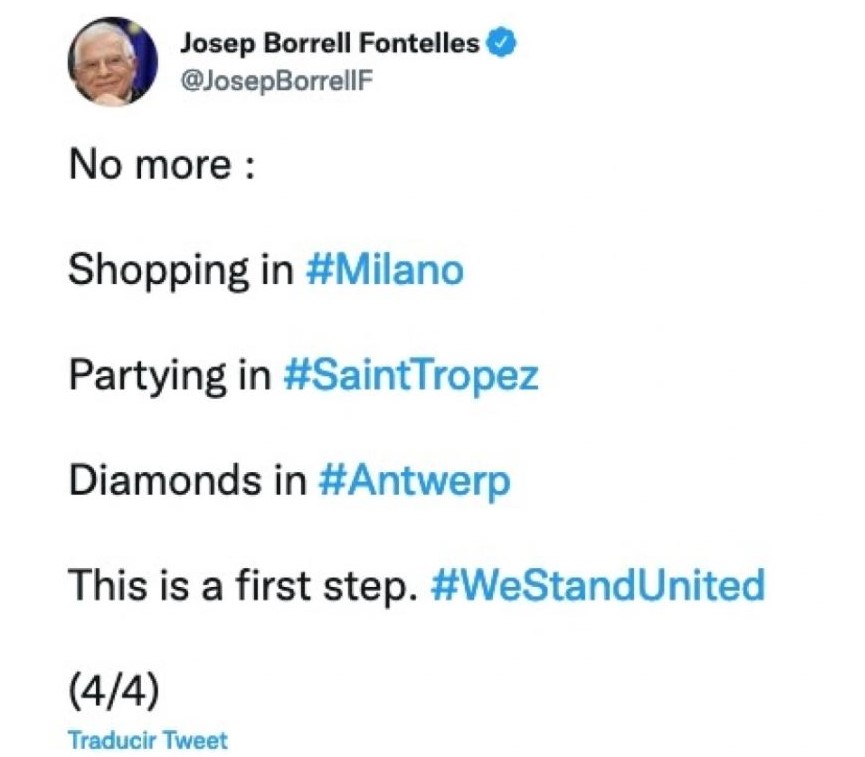Click the blue verified badge icon

point(499,44)
